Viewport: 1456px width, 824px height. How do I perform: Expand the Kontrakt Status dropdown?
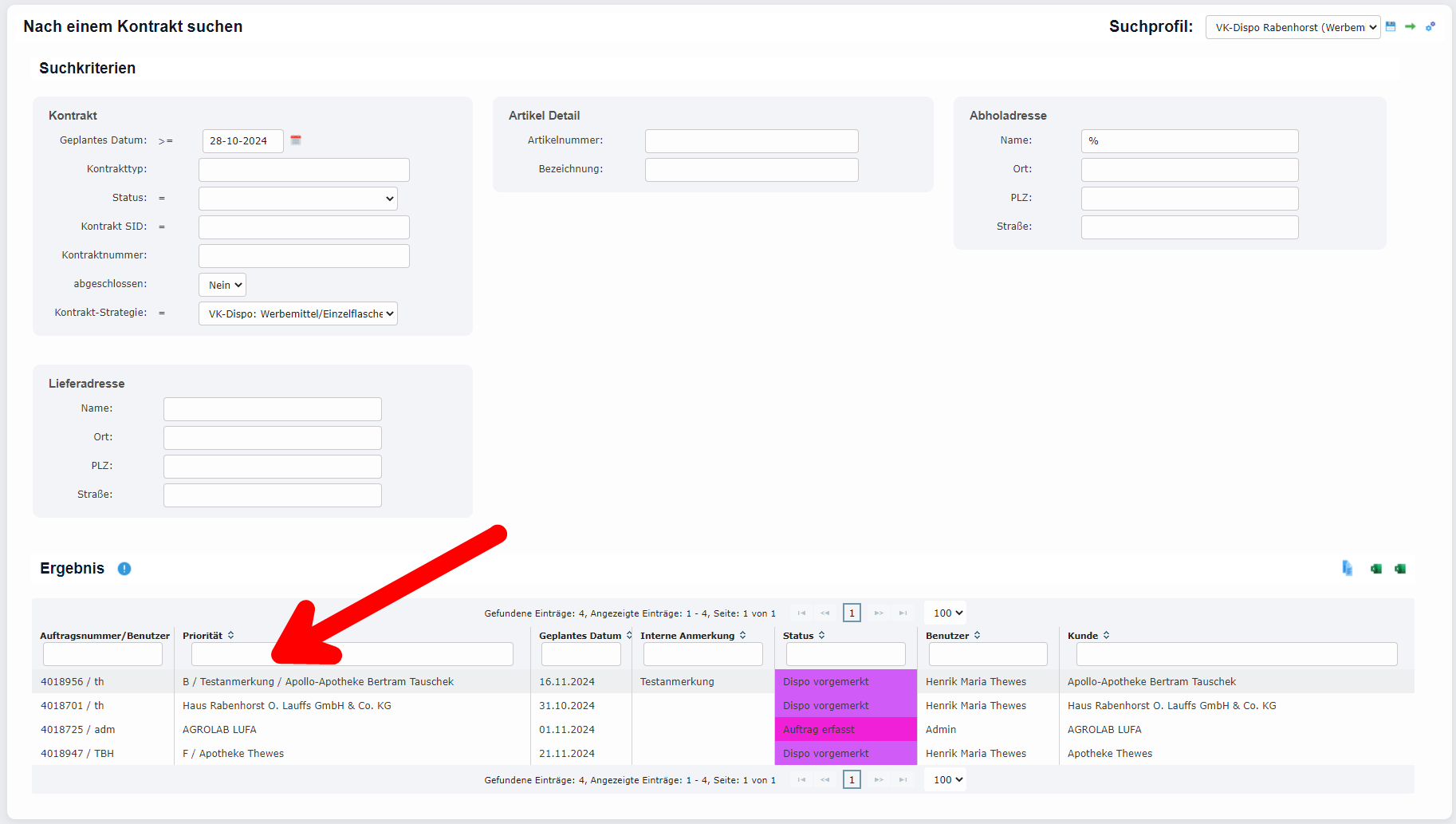(298, 199)
